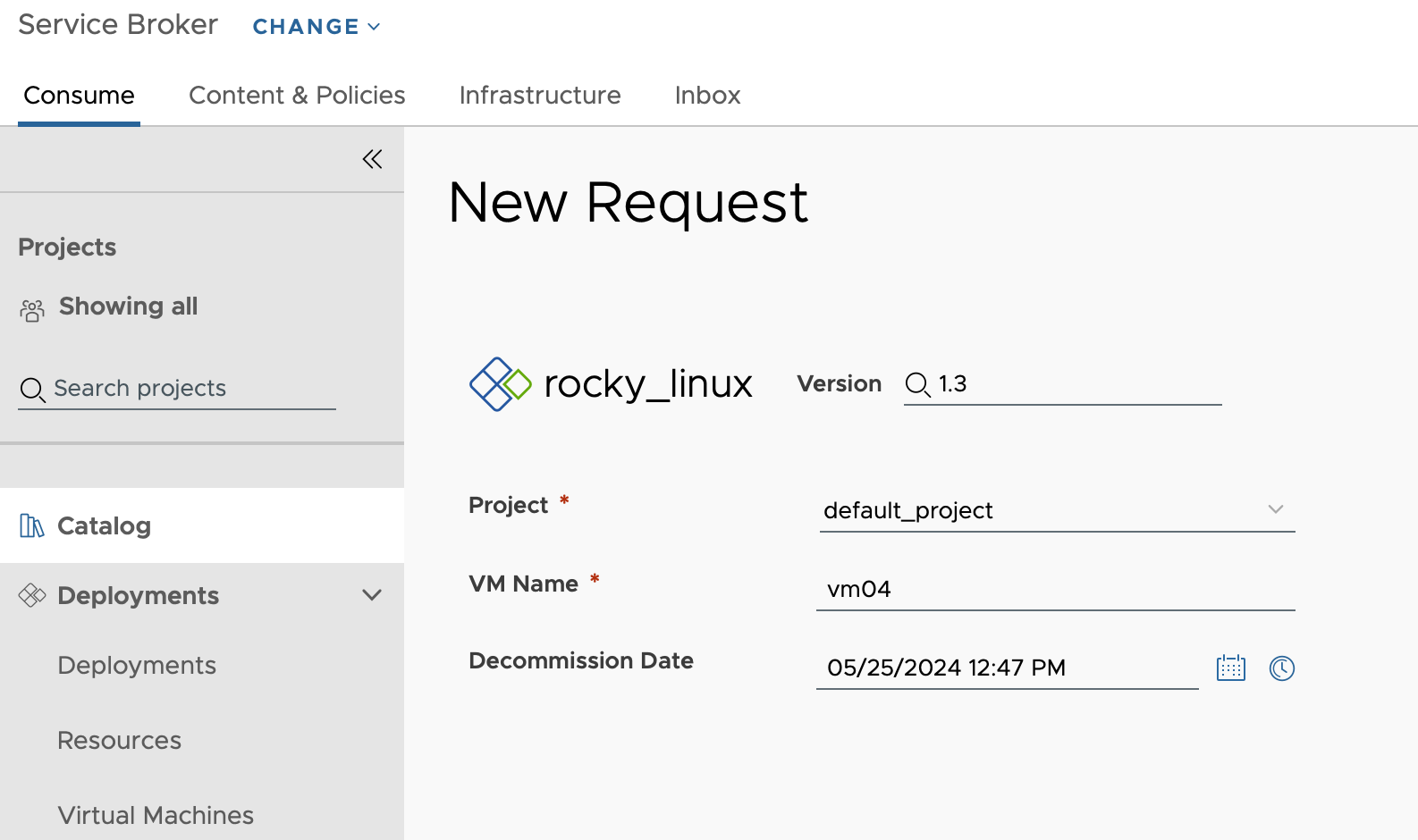
Task: Switch to the Infrastructure tab
Action: click(540, 95)
